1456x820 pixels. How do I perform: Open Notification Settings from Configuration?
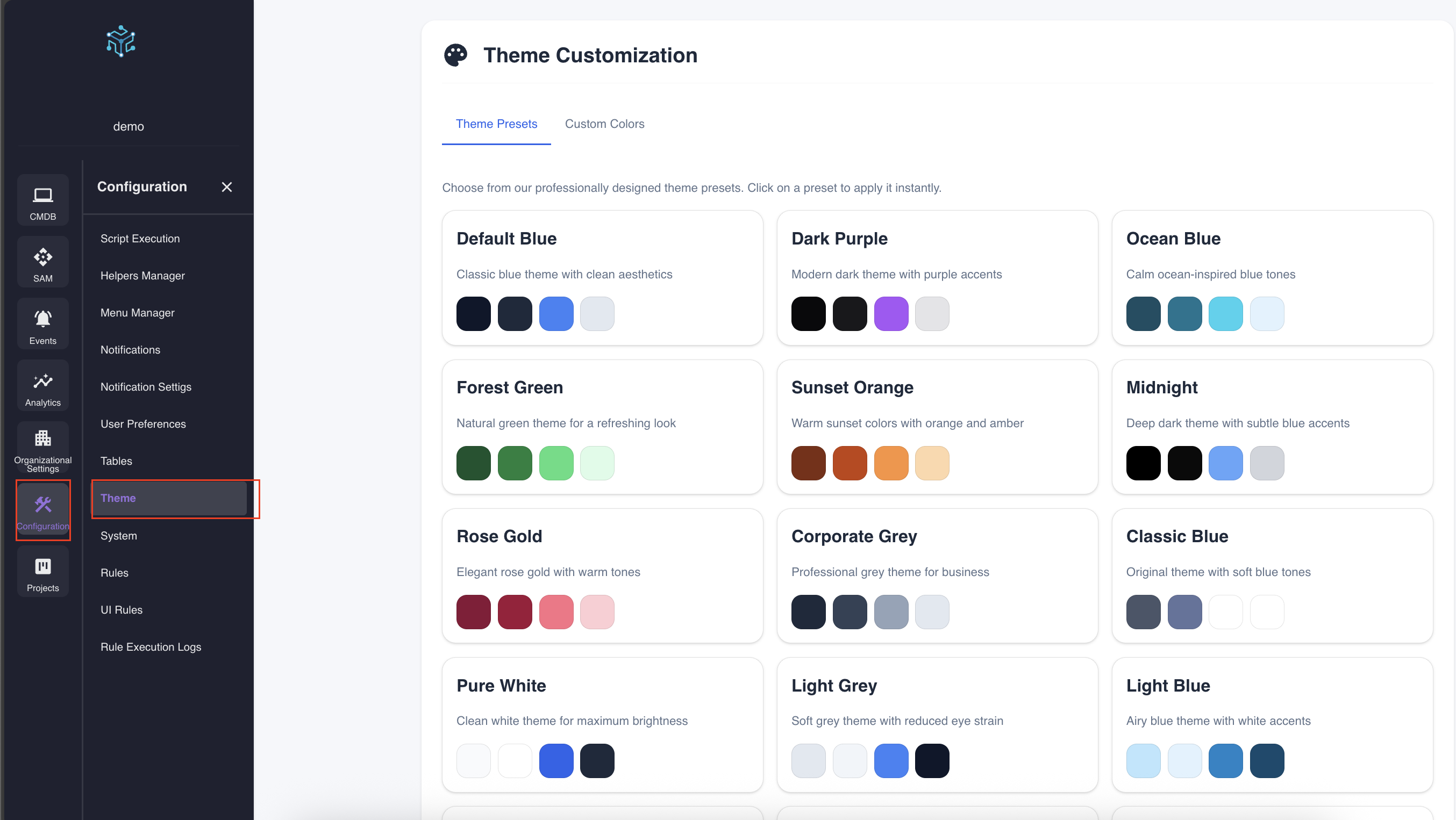point(146,387)
